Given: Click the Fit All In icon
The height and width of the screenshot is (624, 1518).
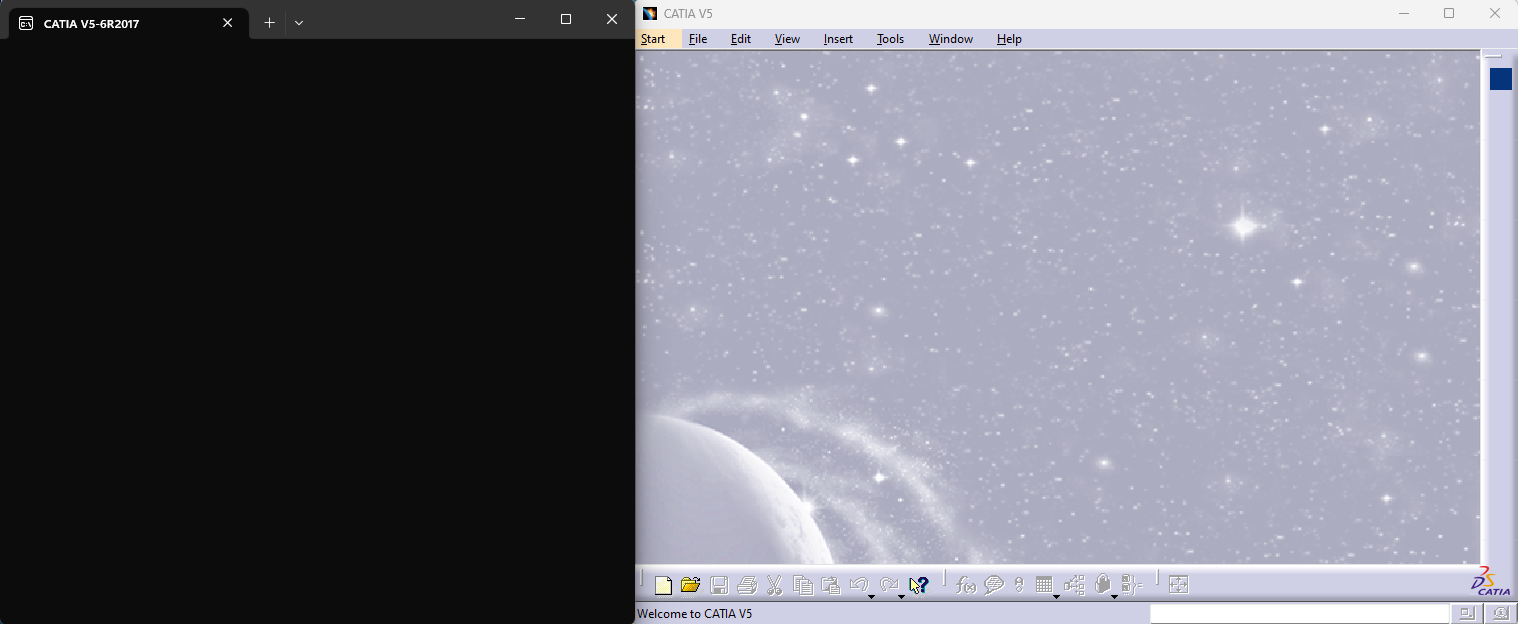Looking at the screenshot, I should (1179, 585).
